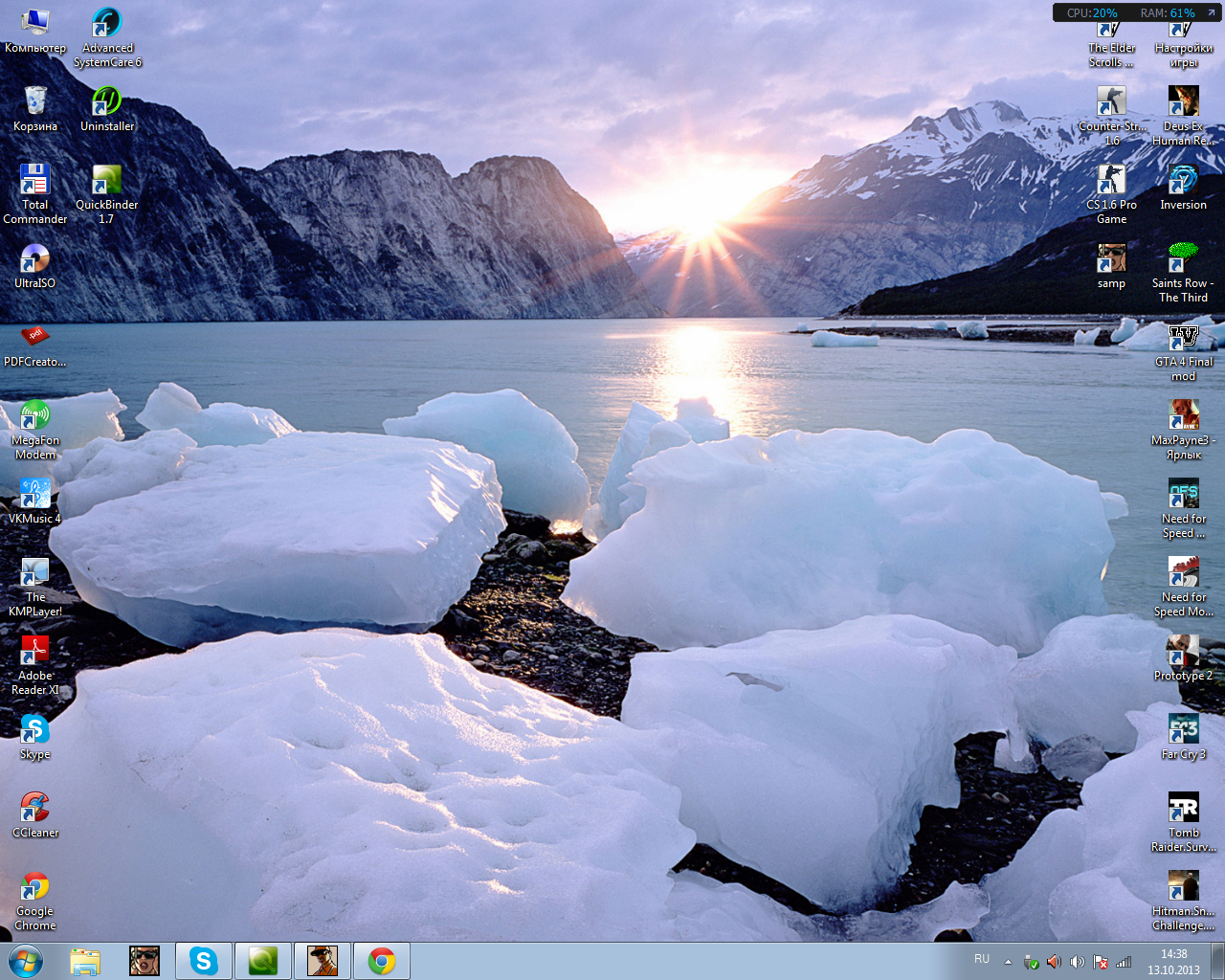Click the orange speaker tray icon
This screenshot has height=980, width=1225.
(1054, 962)
